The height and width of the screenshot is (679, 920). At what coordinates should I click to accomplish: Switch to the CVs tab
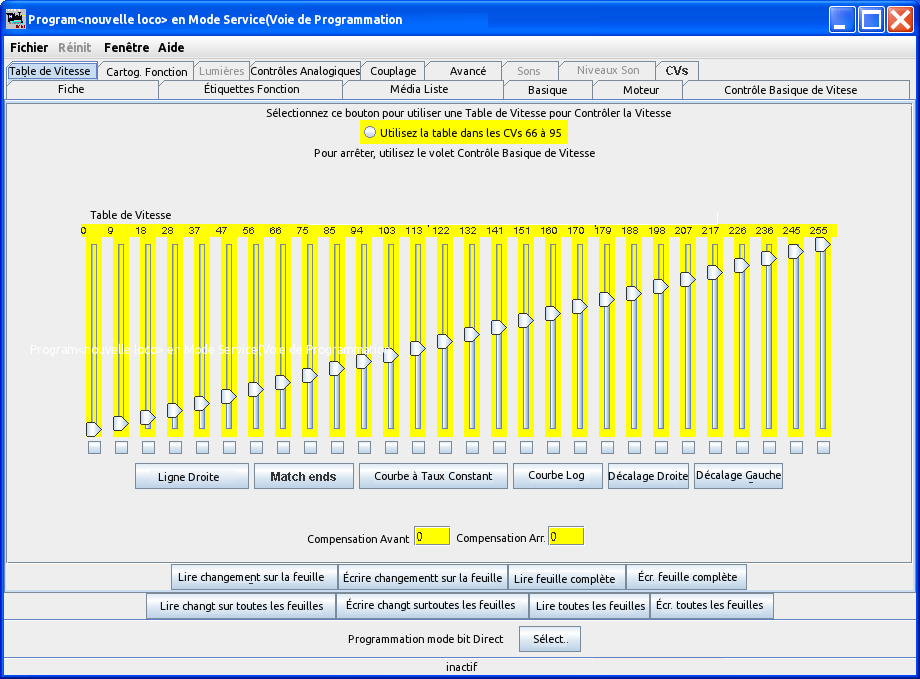[x=677, y=71]
